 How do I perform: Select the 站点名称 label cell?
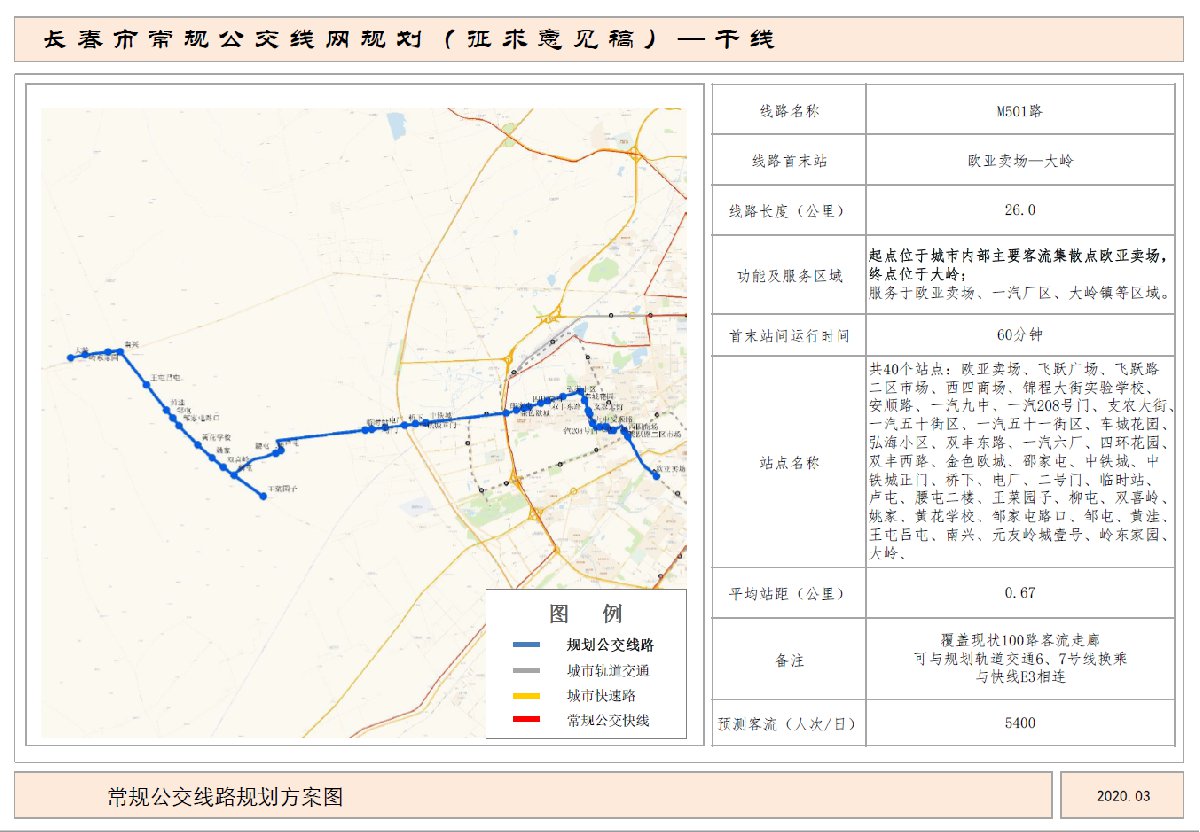(789, 463)
